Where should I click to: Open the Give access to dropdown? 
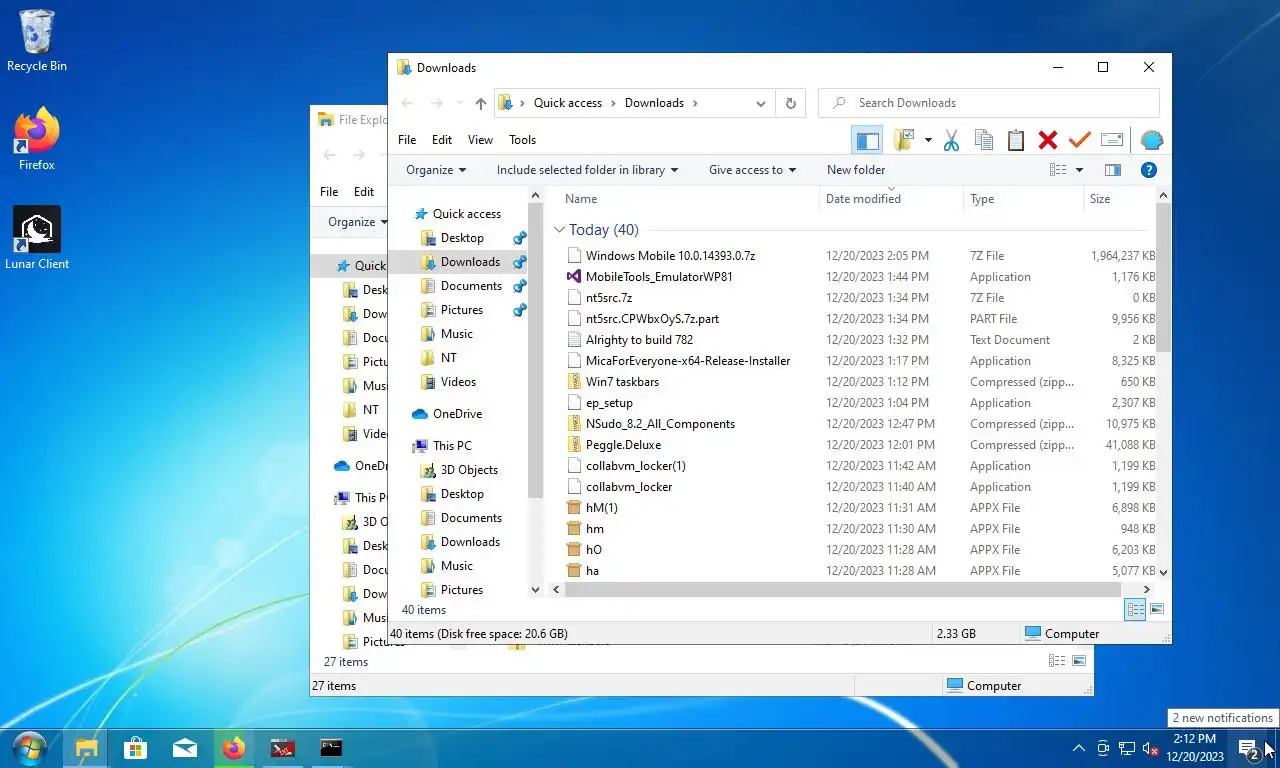[752, 170]
